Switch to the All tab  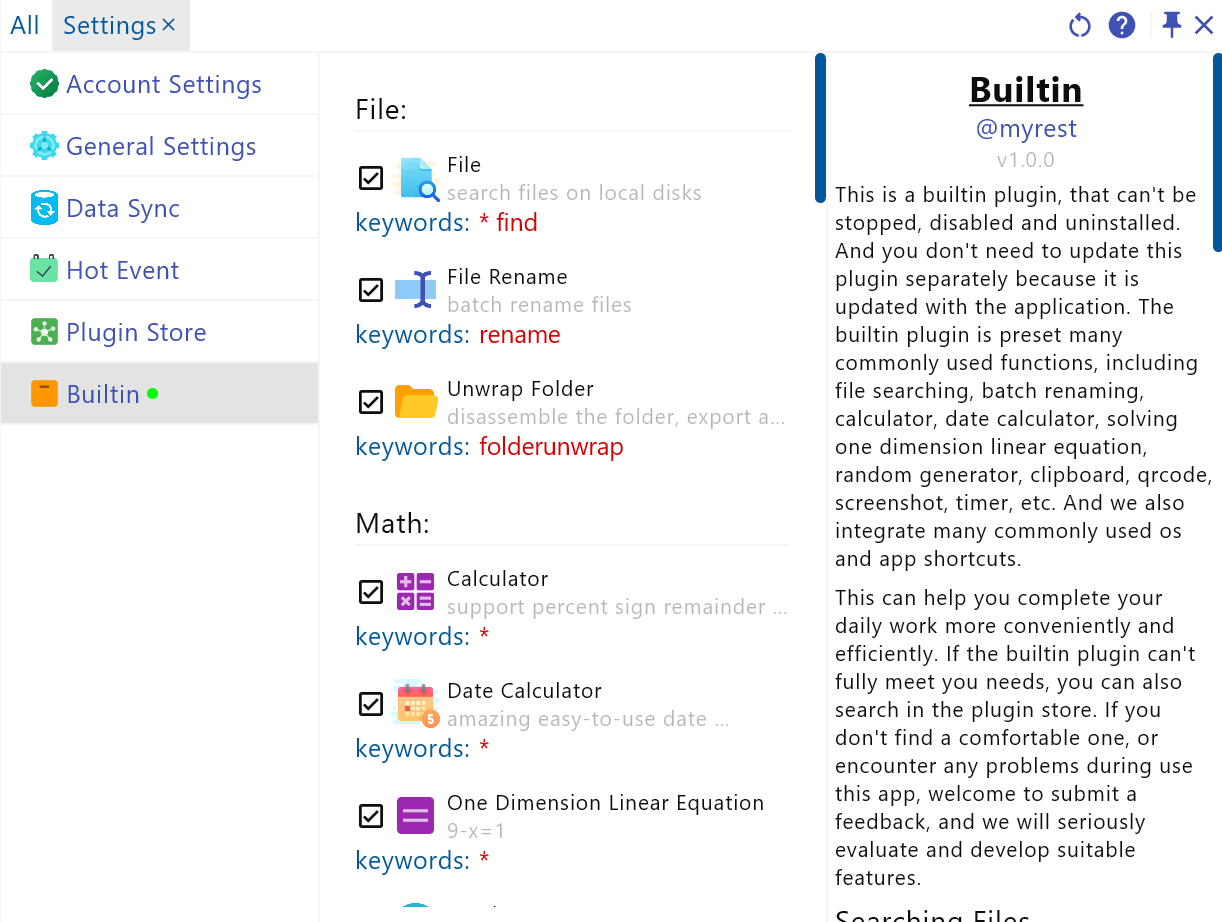pyautogui.click(x=25, y=25)
